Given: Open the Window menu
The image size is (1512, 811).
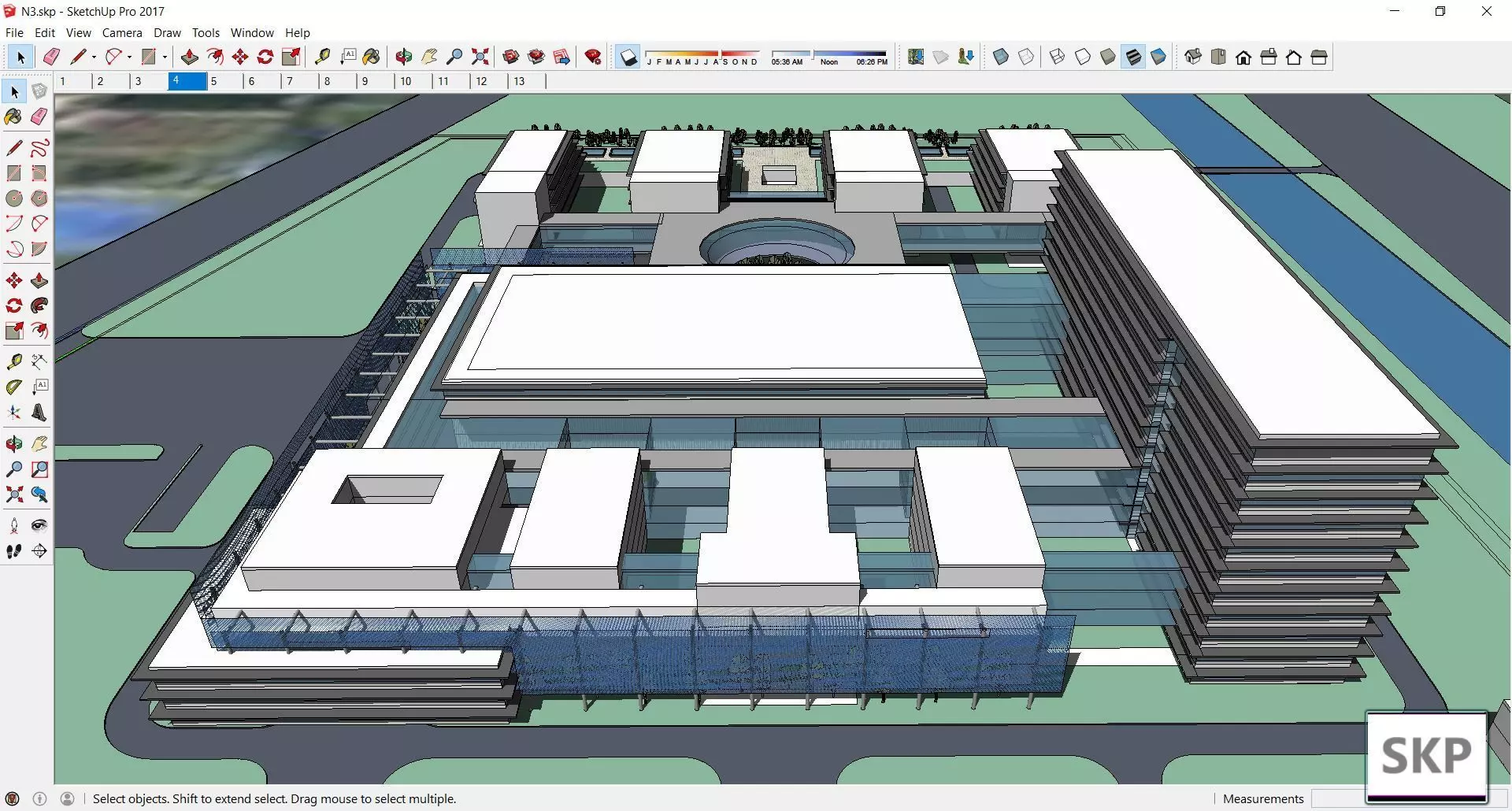Looking at the screenshot, I should pos(252,32).
